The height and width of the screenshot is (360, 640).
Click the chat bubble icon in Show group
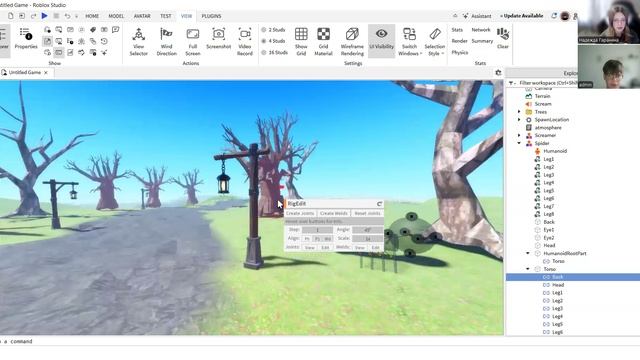[116, 30]
